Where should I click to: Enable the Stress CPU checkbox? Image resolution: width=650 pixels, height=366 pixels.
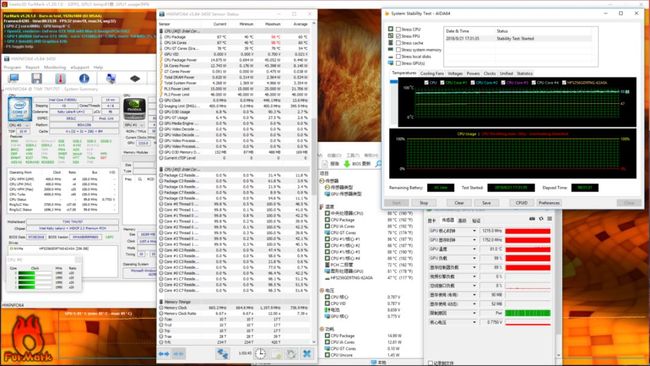click(398, 29)
